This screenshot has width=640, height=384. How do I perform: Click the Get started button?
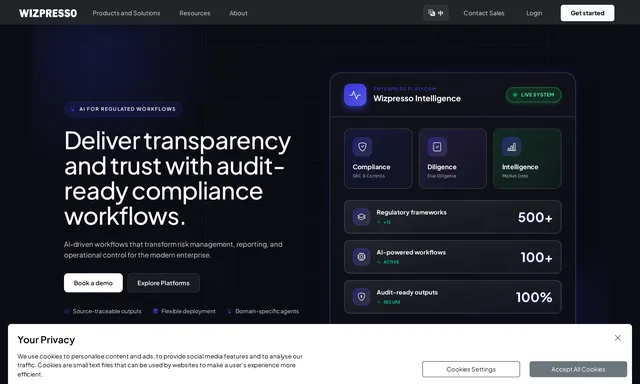[x=587, y=13]
